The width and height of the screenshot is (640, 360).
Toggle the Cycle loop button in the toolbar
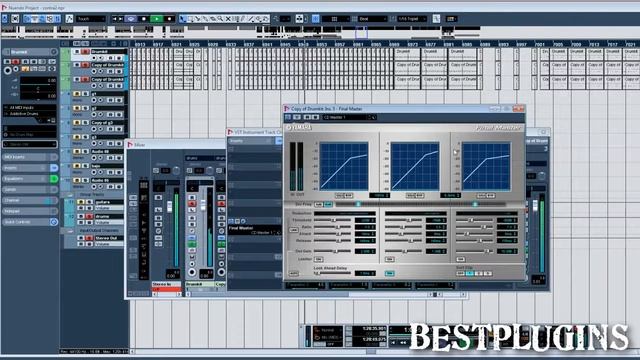[131, 19]
